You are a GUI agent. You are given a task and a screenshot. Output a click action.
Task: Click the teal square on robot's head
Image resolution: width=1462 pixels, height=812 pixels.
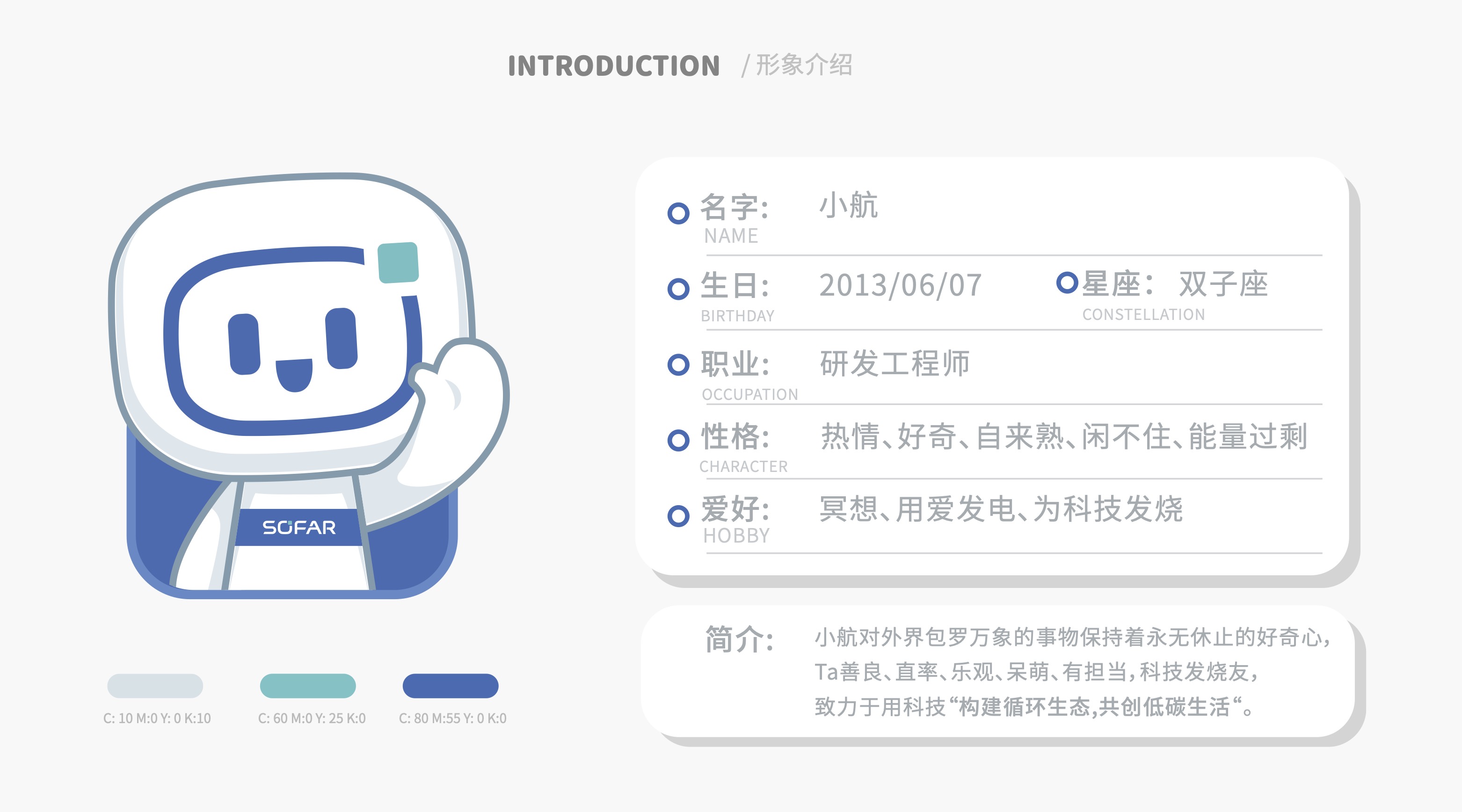398,262
